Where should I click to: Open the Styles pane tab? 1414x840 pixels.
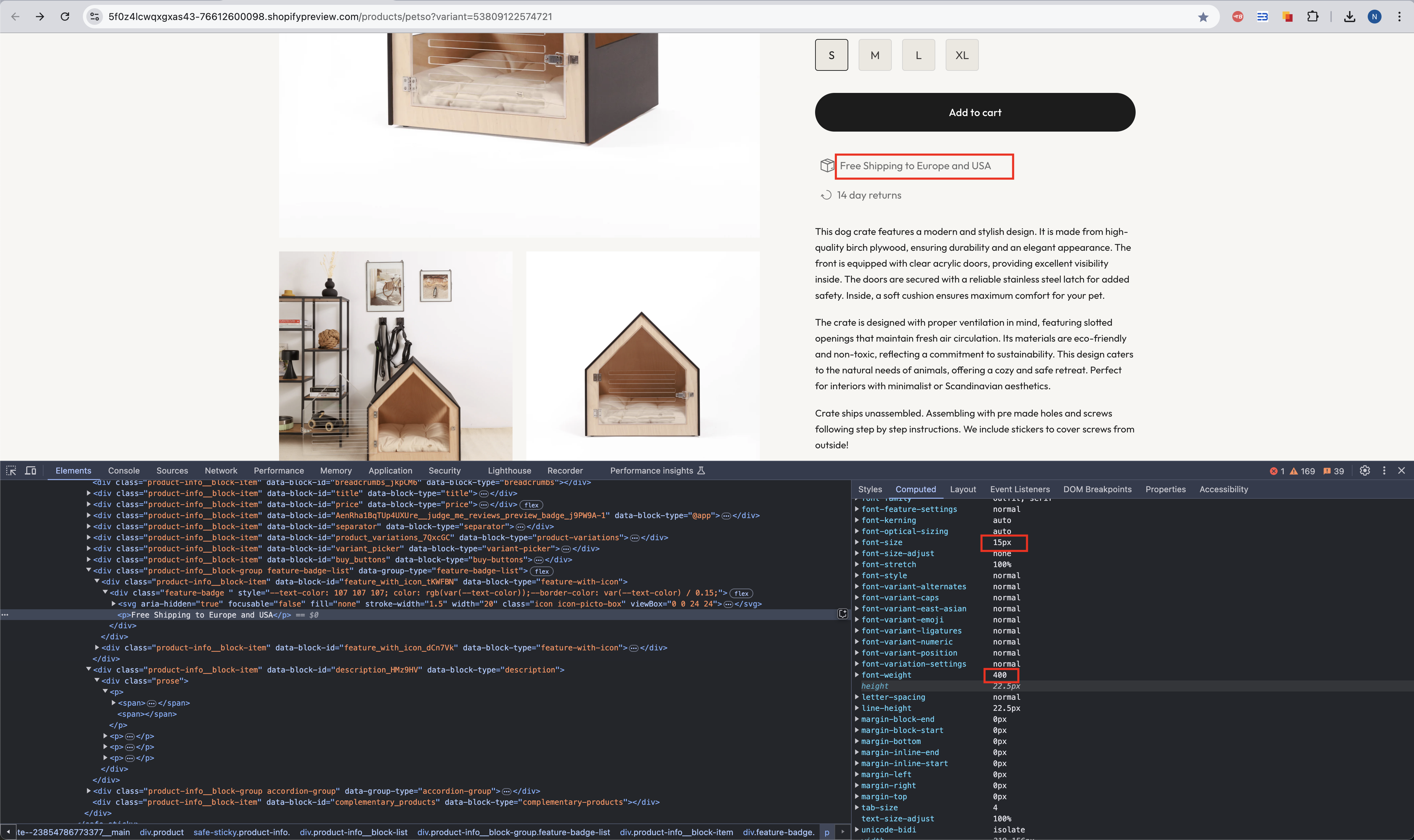[x=869, y=489]
